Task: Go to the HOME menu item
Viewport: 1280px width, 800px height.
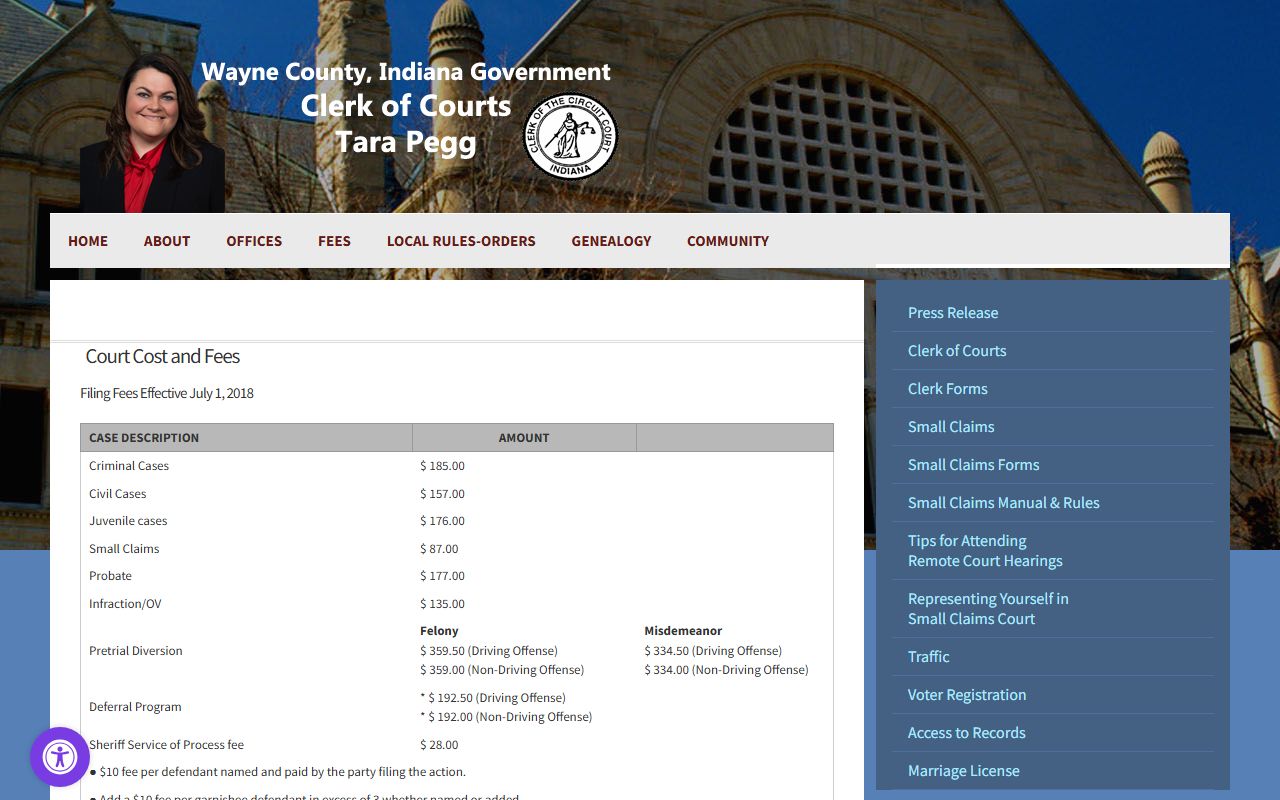Action: coord(88,241)
